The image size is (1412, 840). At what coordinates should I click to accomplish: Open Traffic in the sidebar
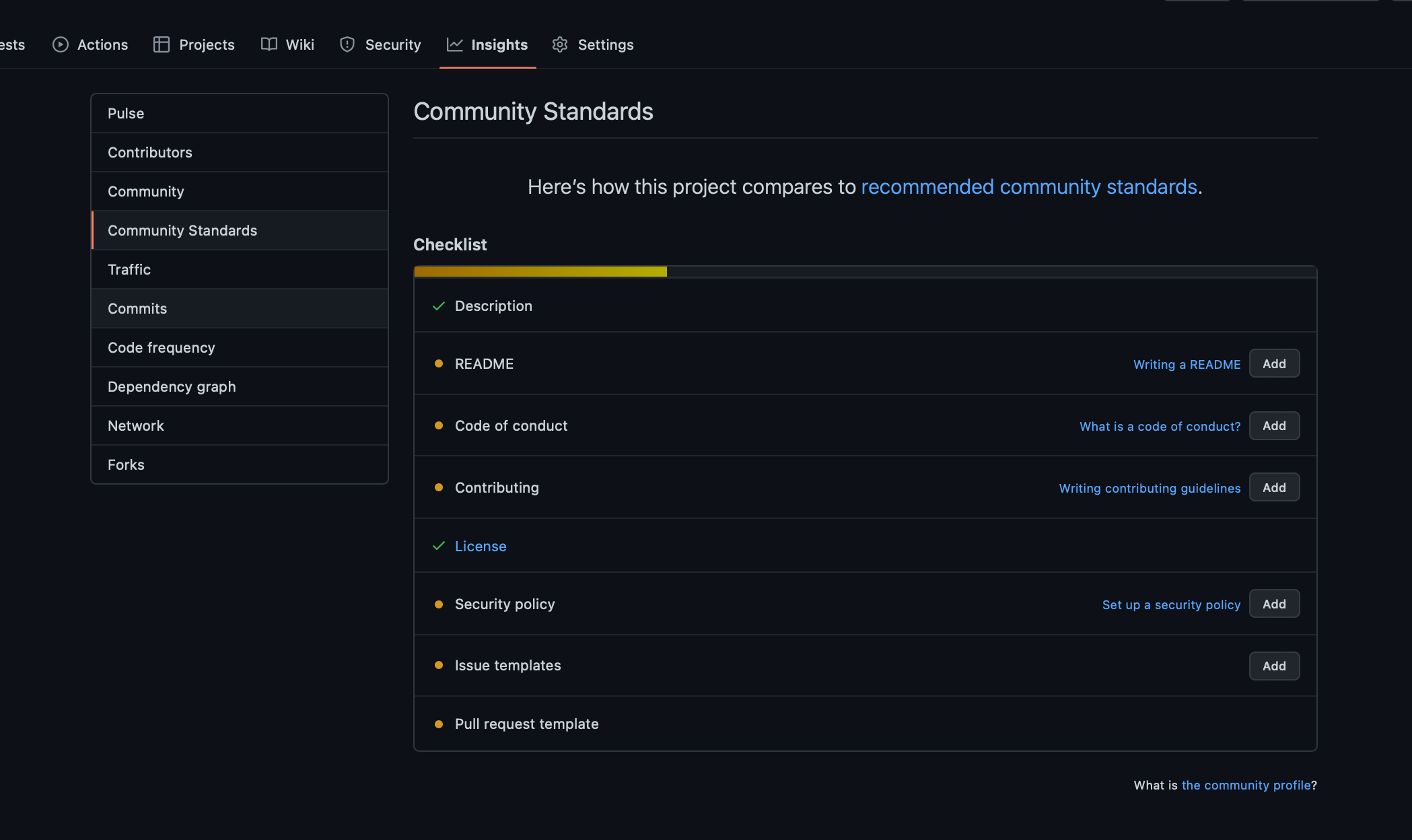coord(240,269)
